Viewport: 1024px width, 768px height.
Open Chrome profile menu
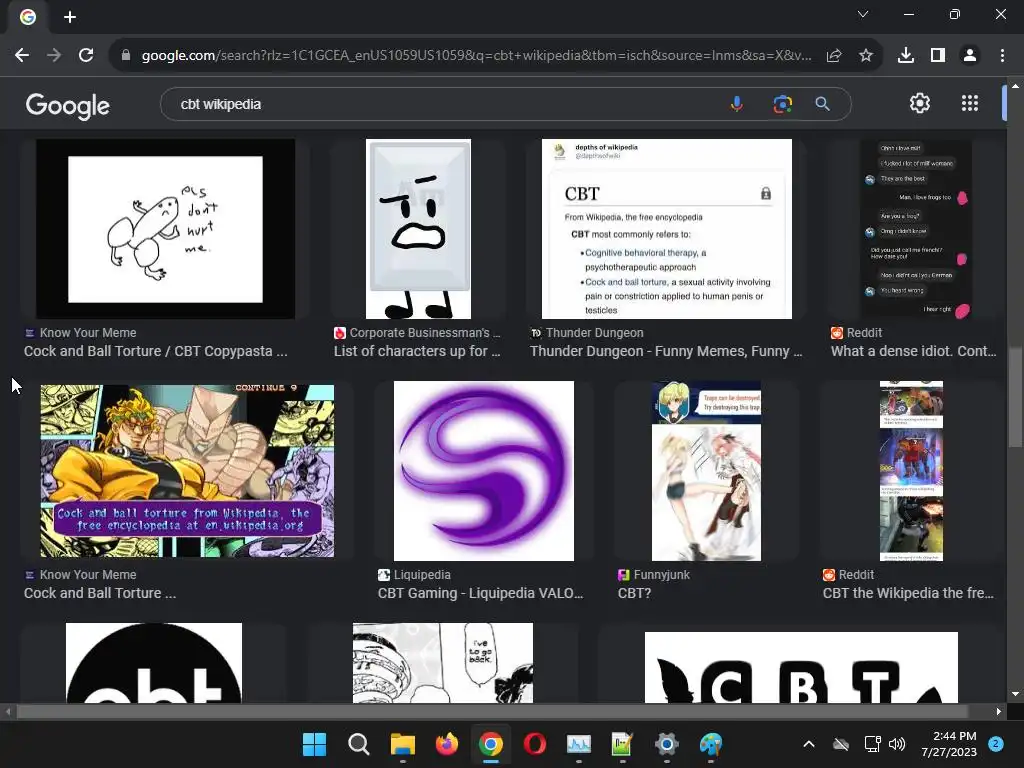pyautogui.click(x=970, y=56)
